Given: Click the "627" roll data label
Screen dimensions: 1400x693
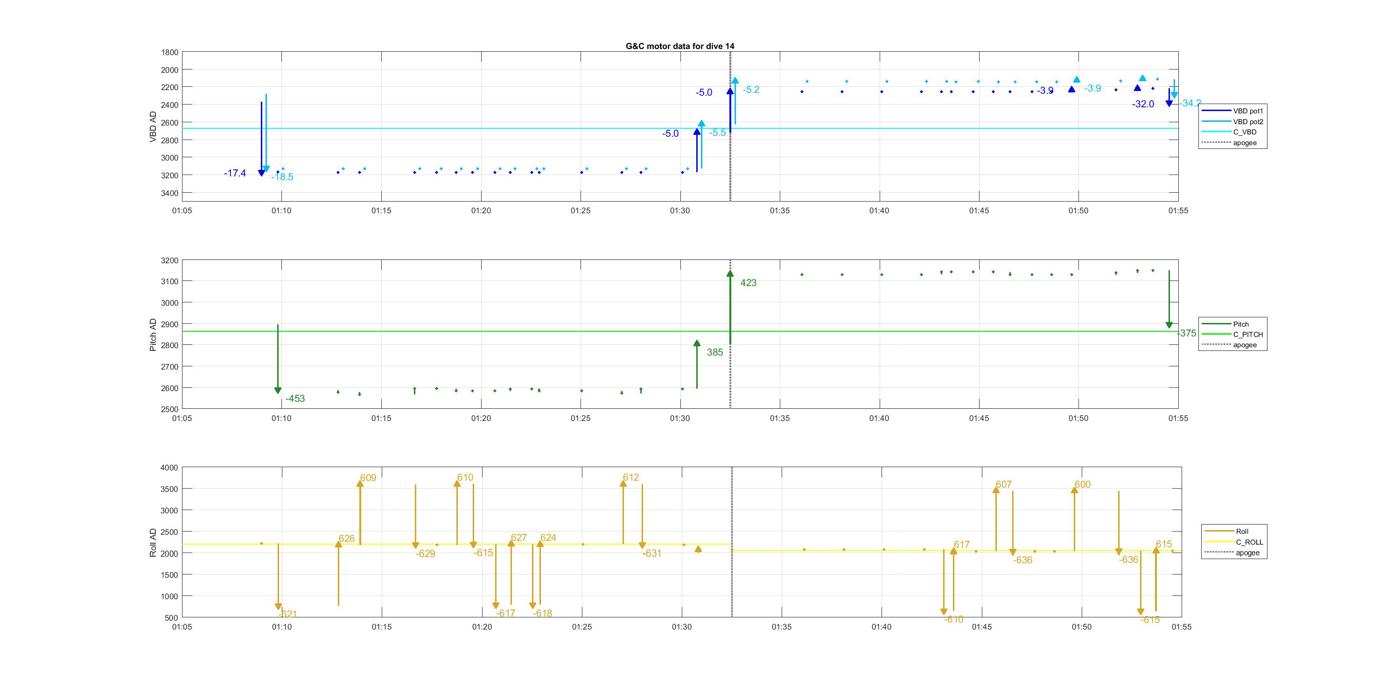Looking at the screenshot, I should coord(519,538).
